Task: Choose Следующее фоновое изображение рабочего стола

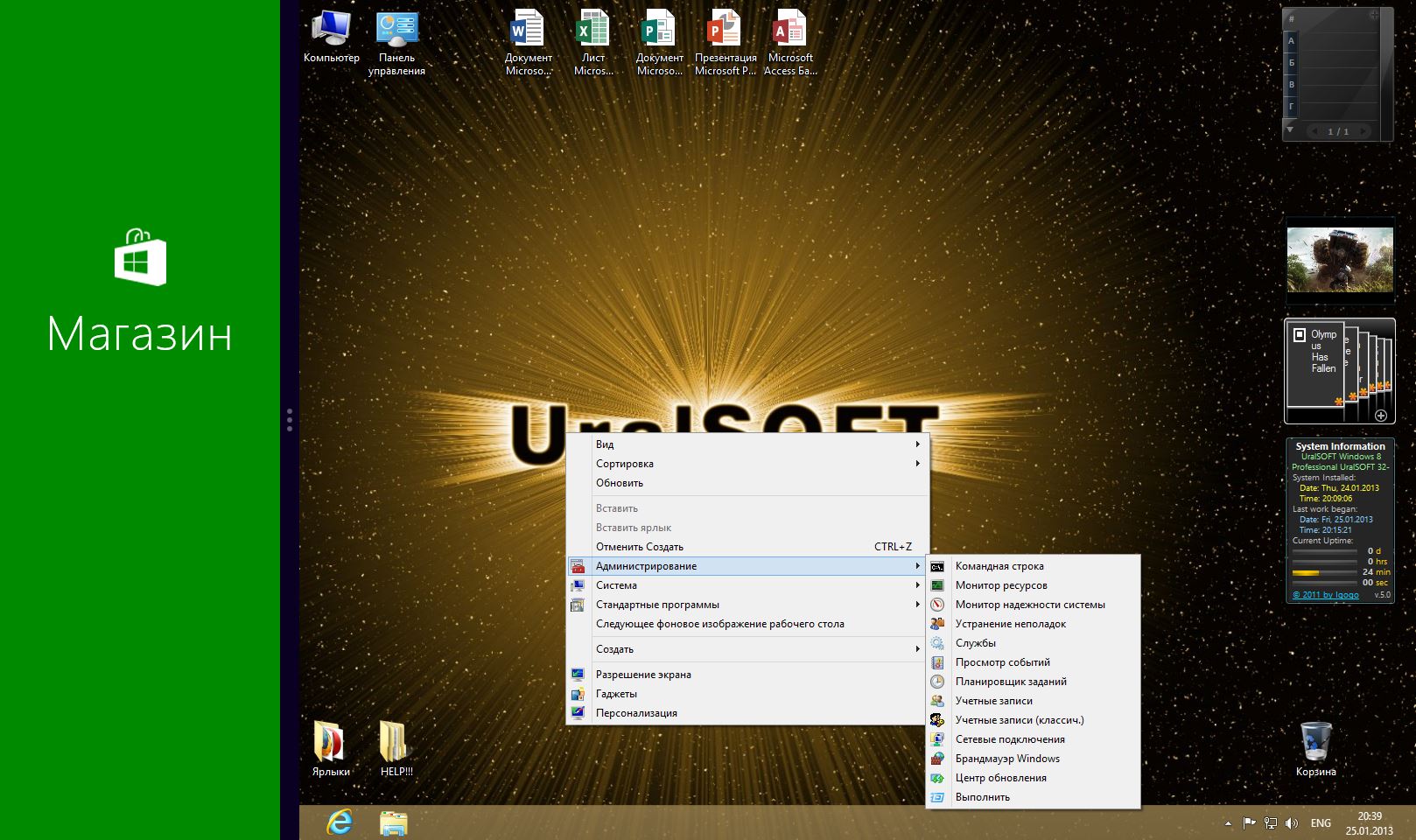Action: [x=748, y=624]
